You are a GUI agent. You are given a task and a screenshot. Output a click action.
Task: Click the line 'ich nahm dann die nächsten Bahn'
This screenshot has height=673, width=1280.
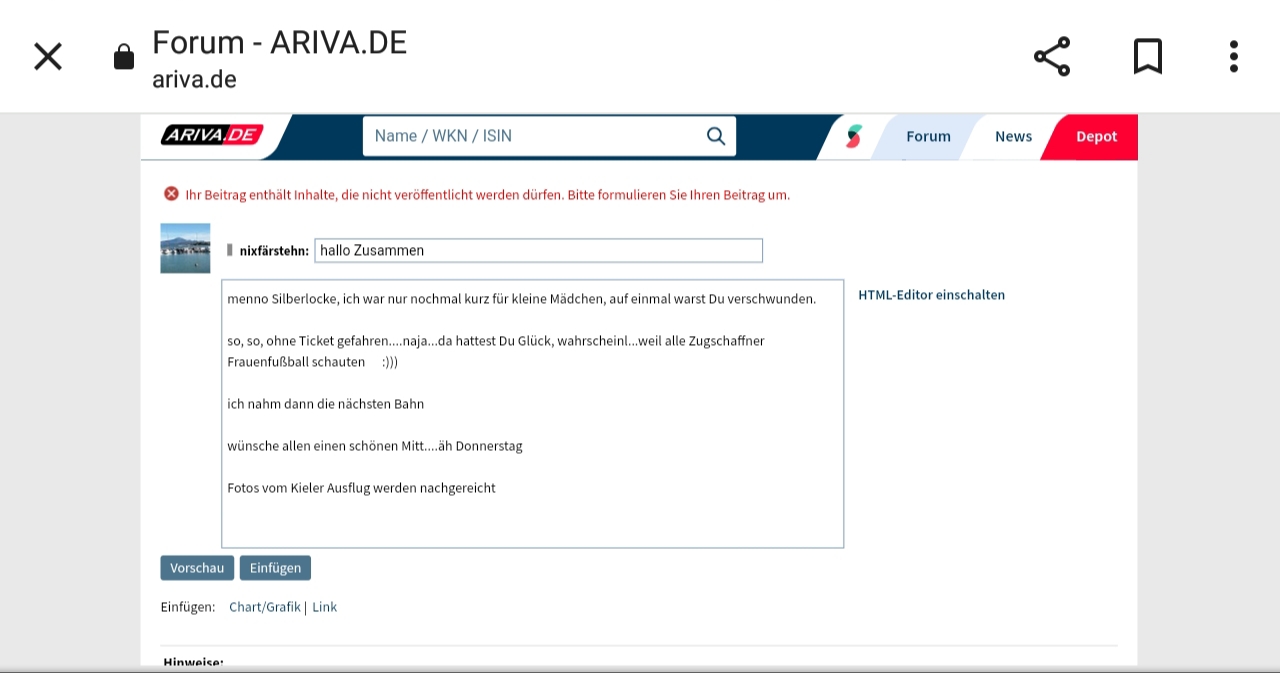[x=326, y=404]
